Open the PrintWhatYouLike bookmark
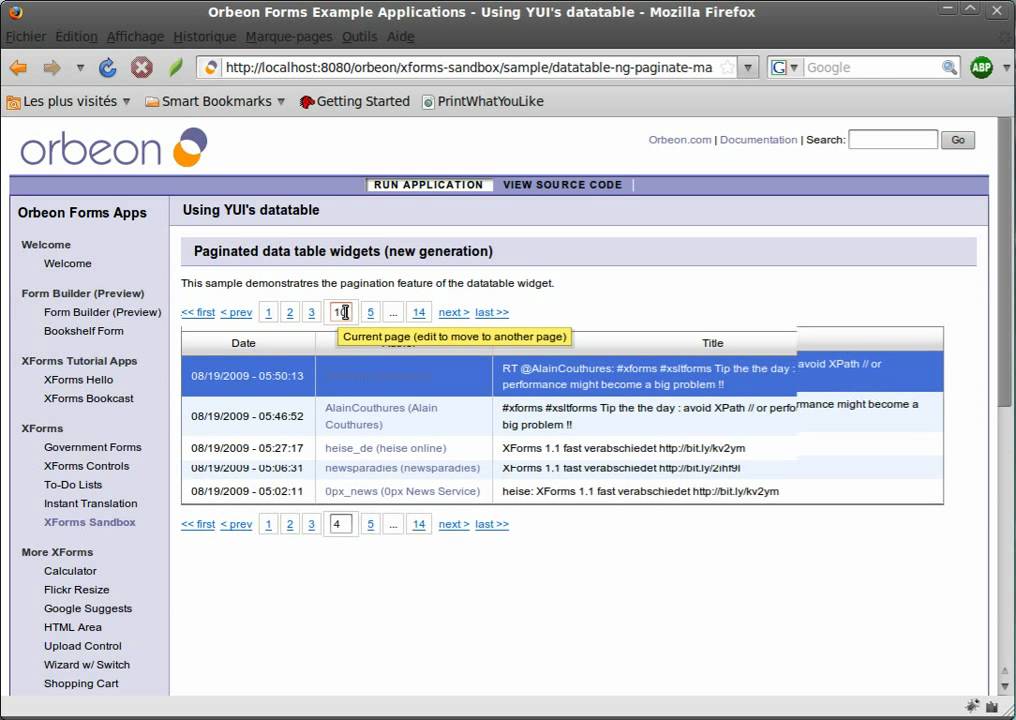This screenshot has width=1016, height=720. click(x=483, y=102)
